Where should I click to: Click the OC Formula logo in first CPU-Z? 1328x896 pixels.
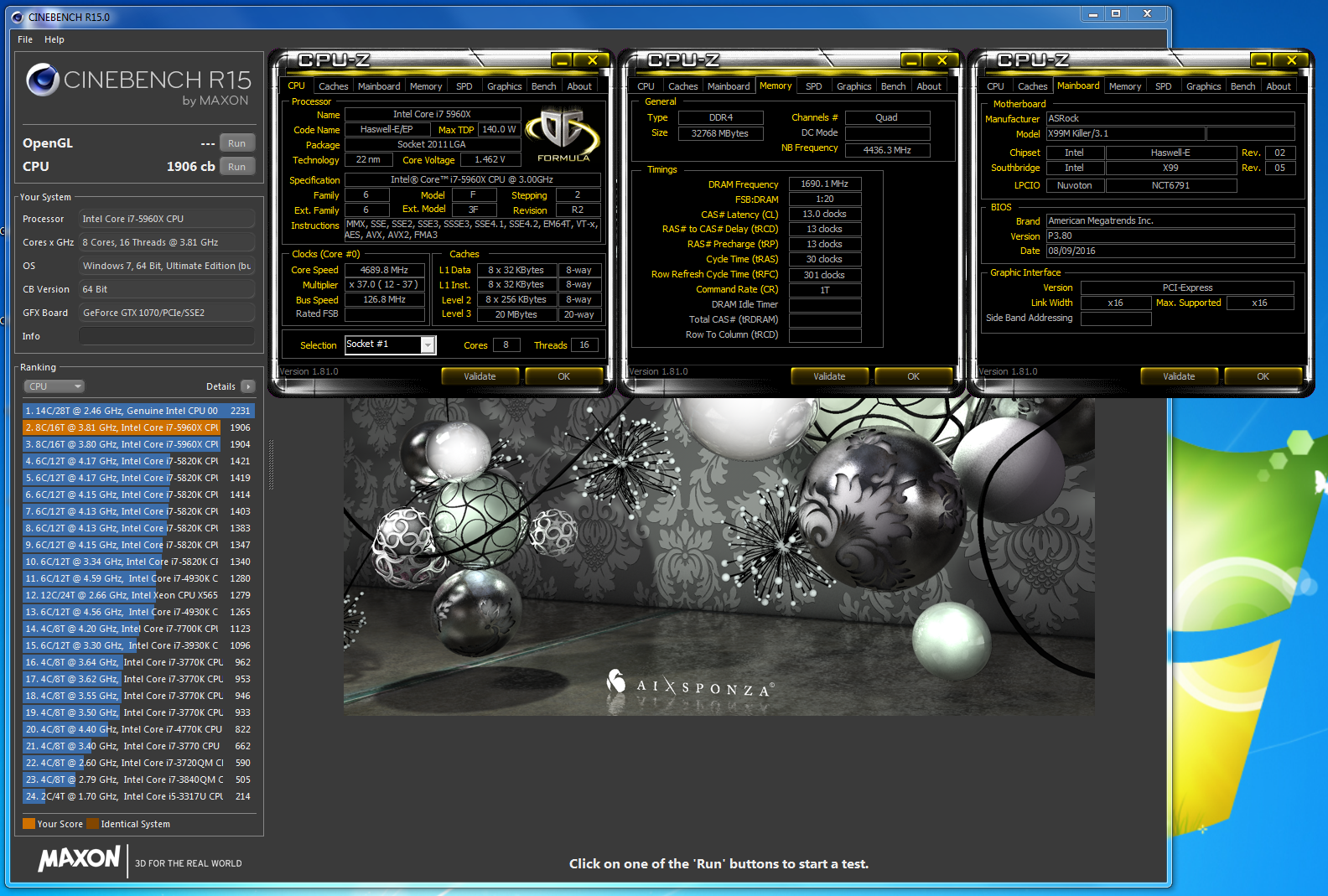[x=563, y=134]
